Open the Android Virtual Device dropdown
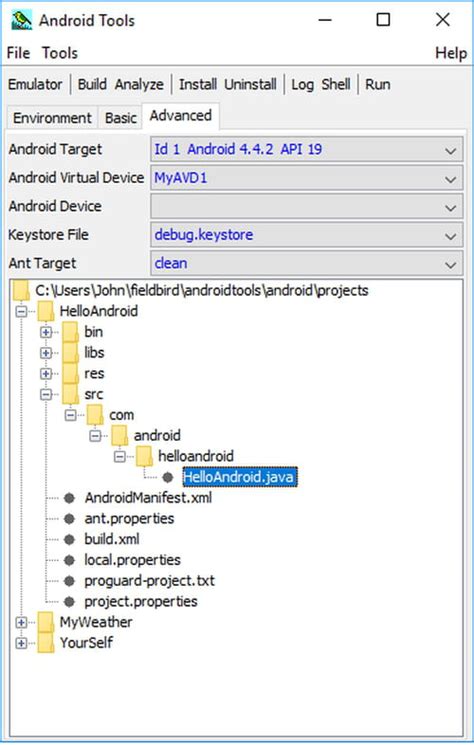The width and height of the screenshot is (474, 745). (x=306, y=178)
